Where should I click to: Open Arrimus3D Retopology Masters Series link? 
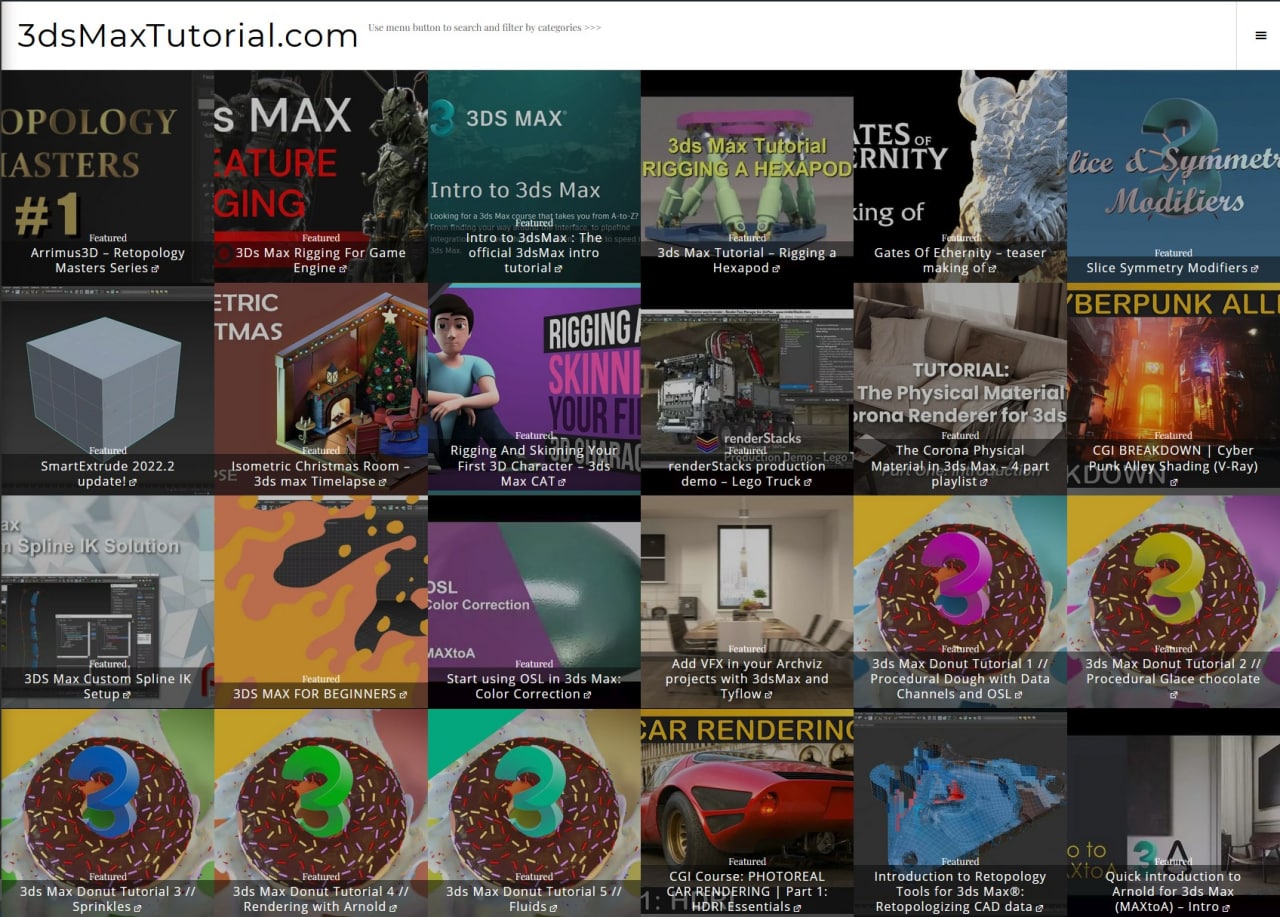(x=108, y=260)
